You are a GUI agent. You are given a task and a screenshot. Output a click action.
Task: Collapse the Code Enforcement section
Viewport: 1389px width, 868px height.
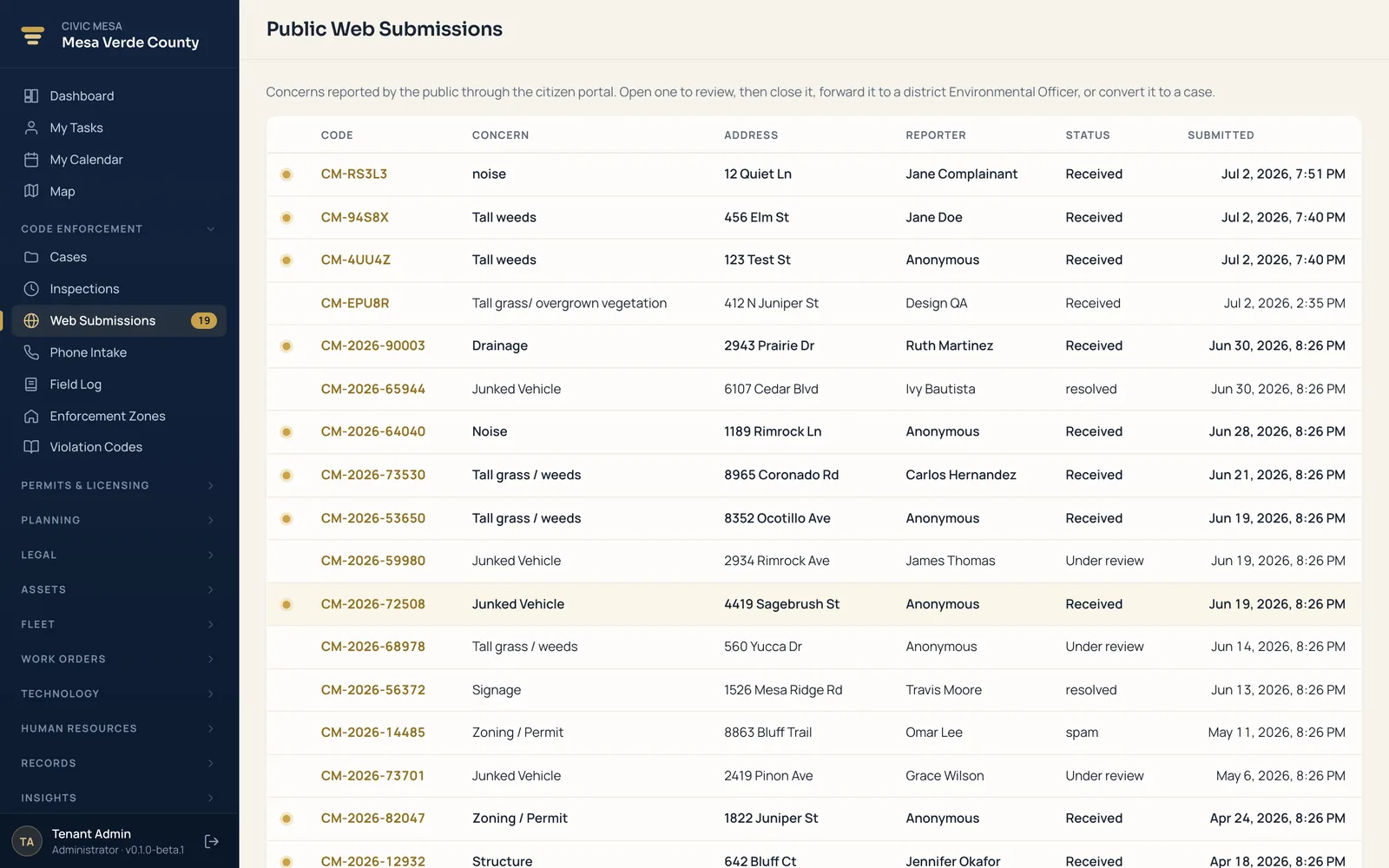[x=119, y=229]
